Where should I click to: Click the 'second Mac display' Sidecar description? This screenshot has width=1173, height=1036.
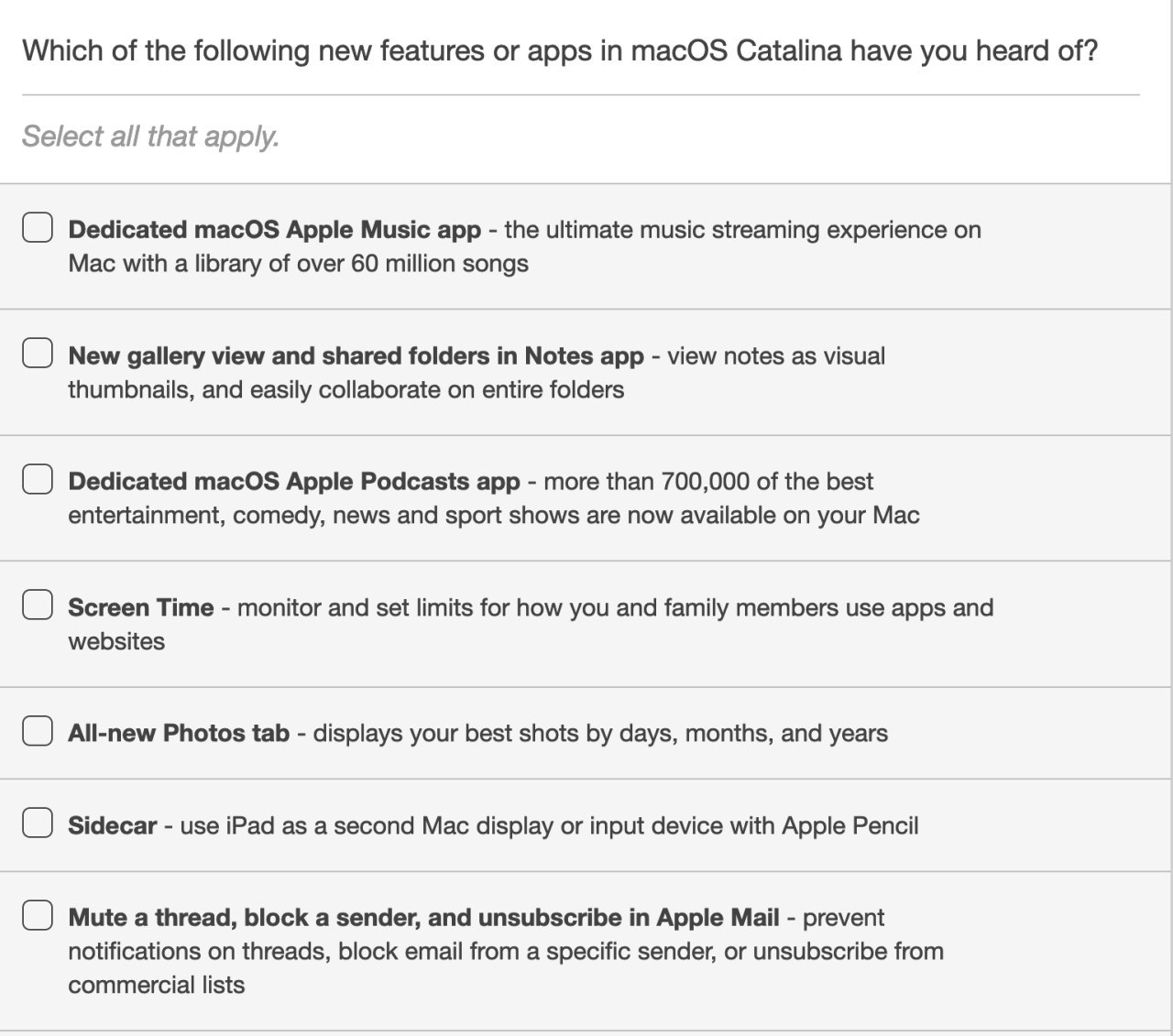549,825
